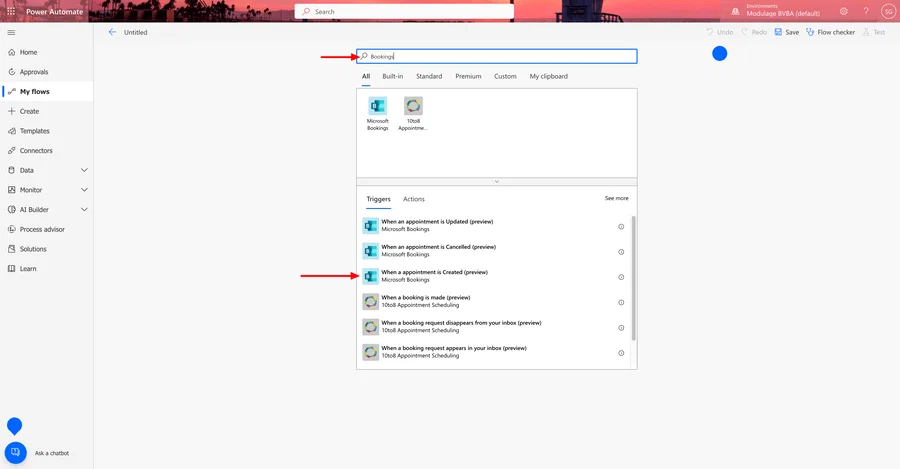Open My flows in sidebar
Screen dimensions: 900x469
click(46, 91)
